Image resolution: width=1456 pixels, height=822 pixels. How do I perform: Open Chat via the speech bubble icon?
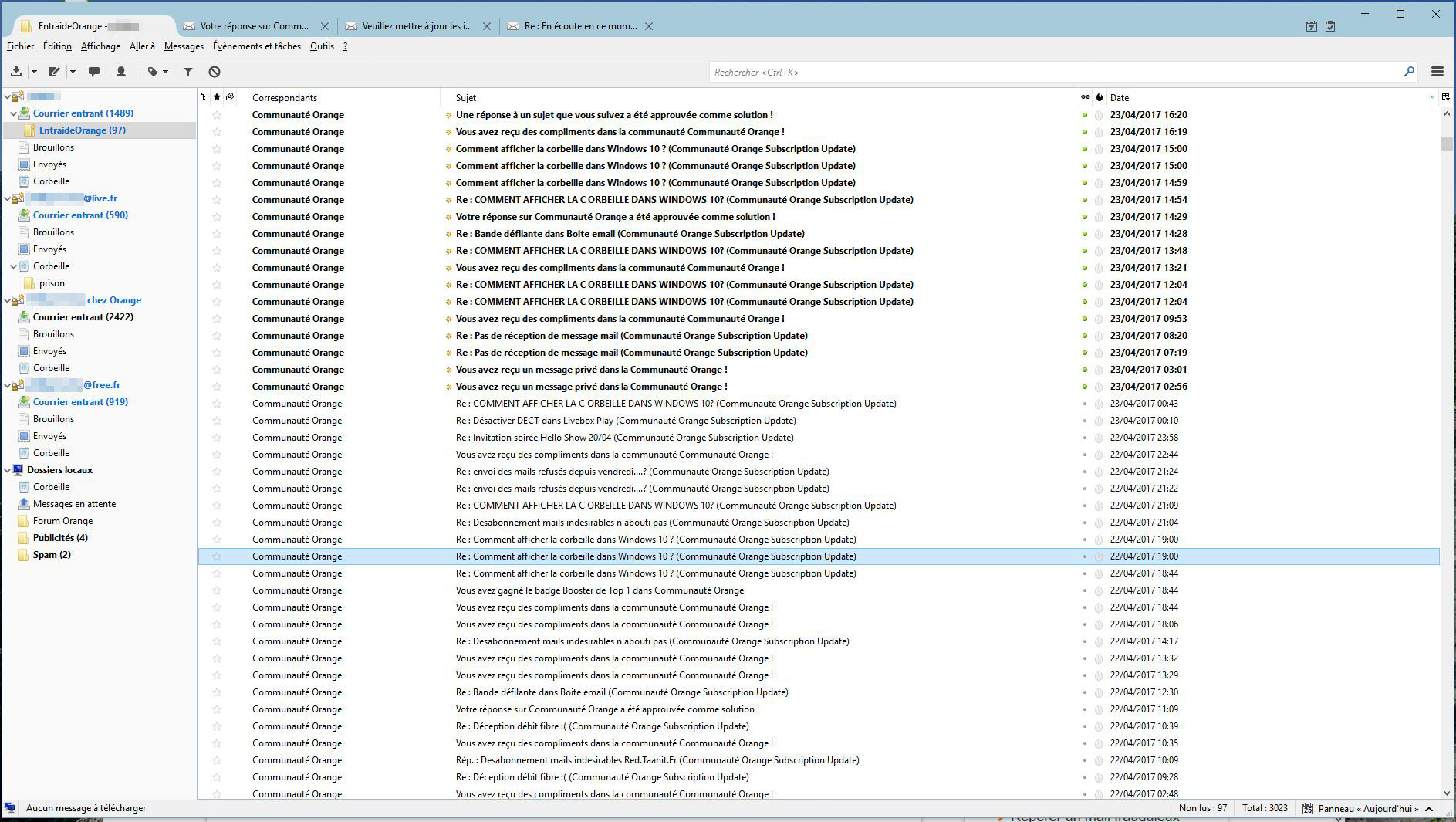point(94,72)
